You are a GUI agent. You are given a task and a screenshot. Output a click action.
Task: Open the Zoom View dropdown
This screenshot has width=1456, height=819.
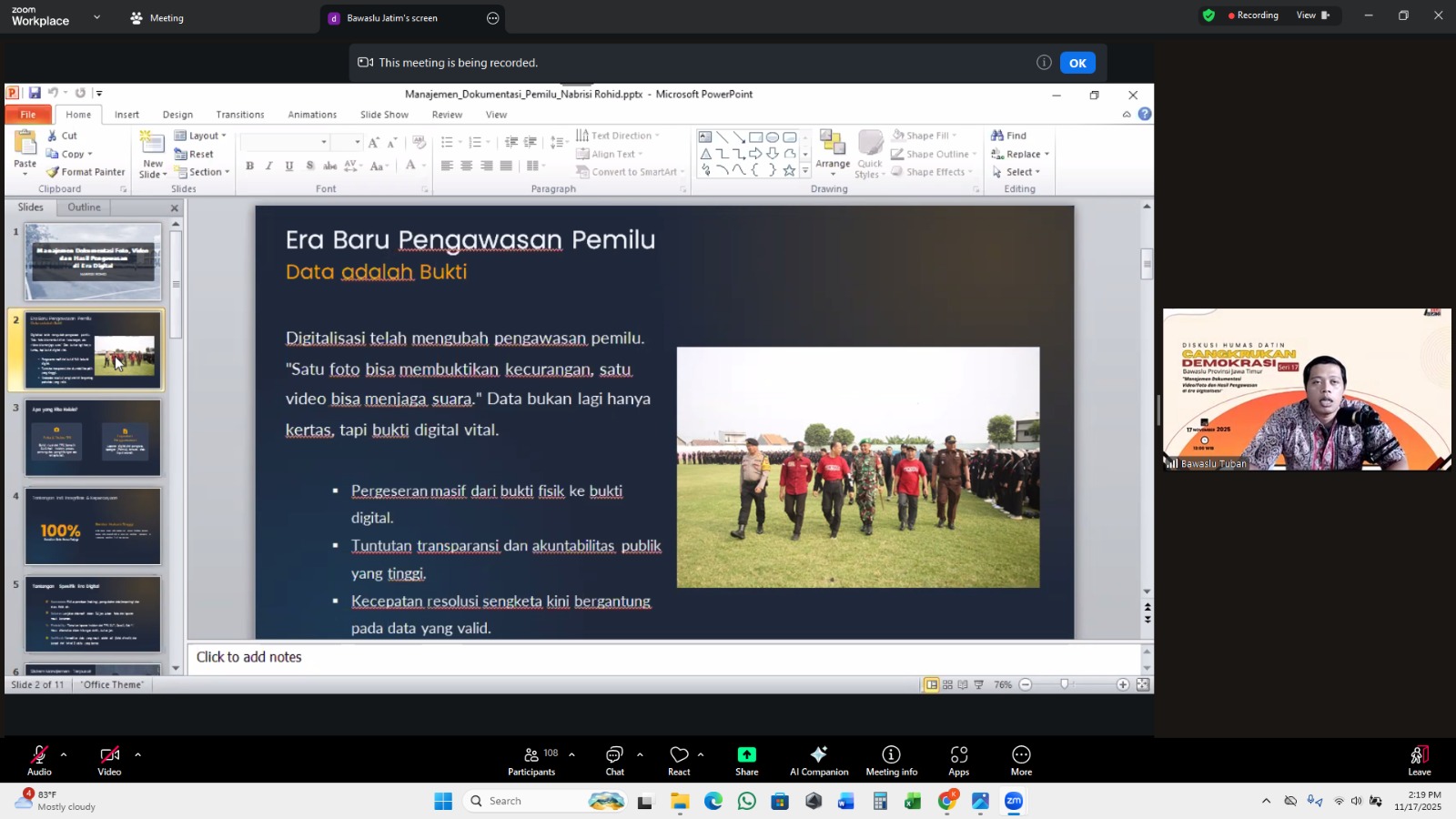pyautogui.click(x=1312, y=15)
